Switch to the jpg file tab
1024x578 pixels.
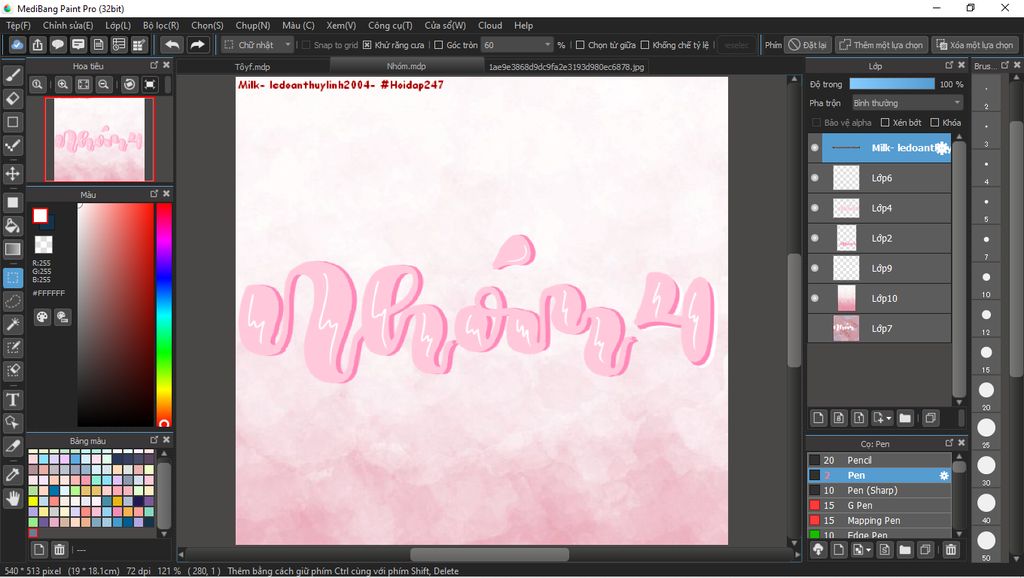coord(566,67)
